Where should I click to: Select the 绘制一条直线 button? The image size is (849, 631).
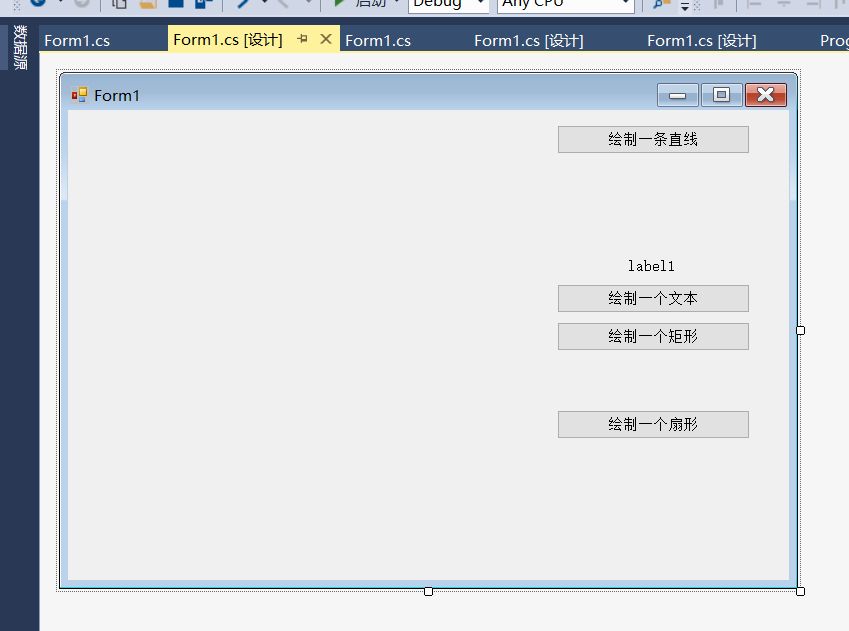pos(653,140)
